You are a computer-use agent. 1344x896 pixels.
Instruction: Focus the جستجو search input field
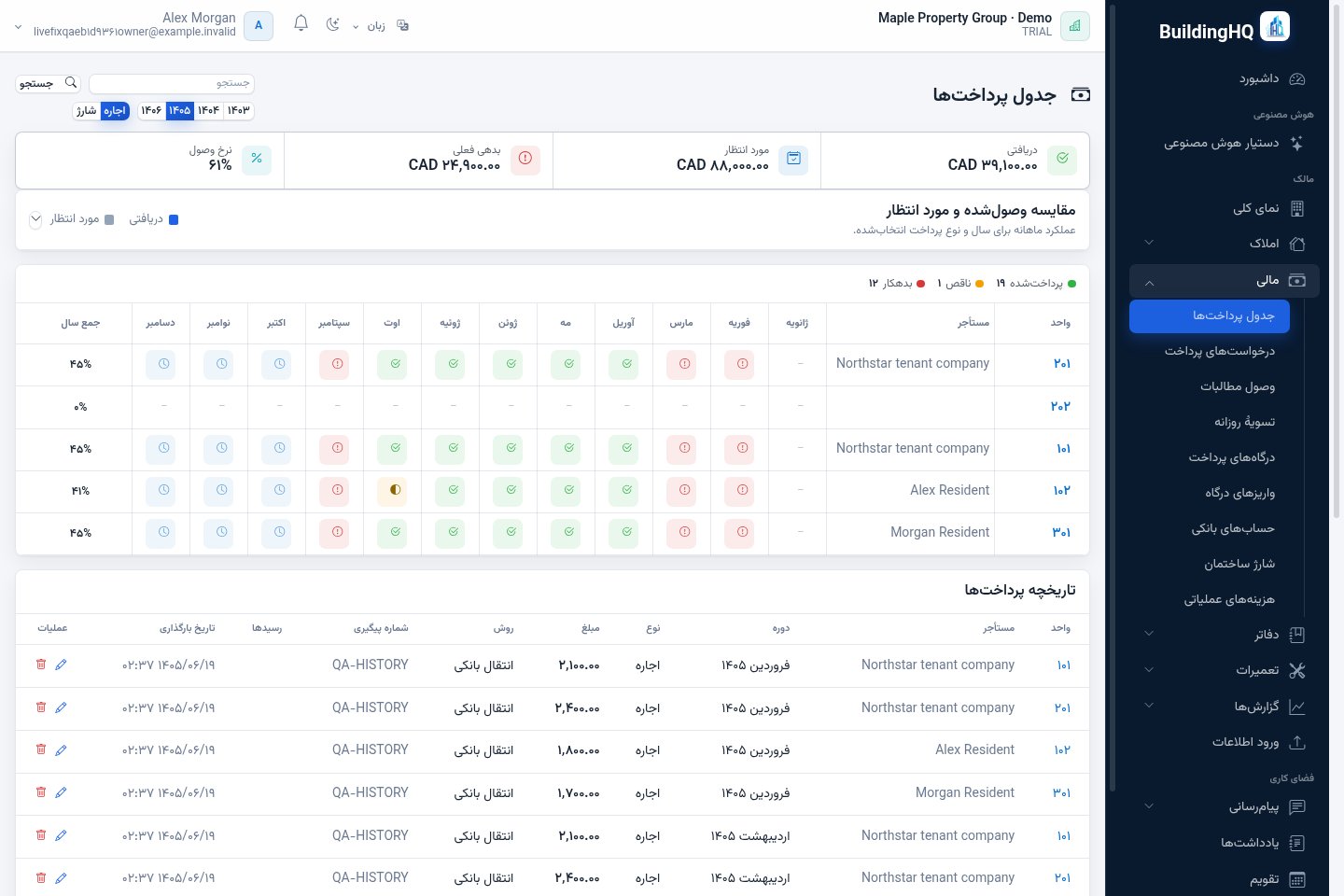point(171,83)
